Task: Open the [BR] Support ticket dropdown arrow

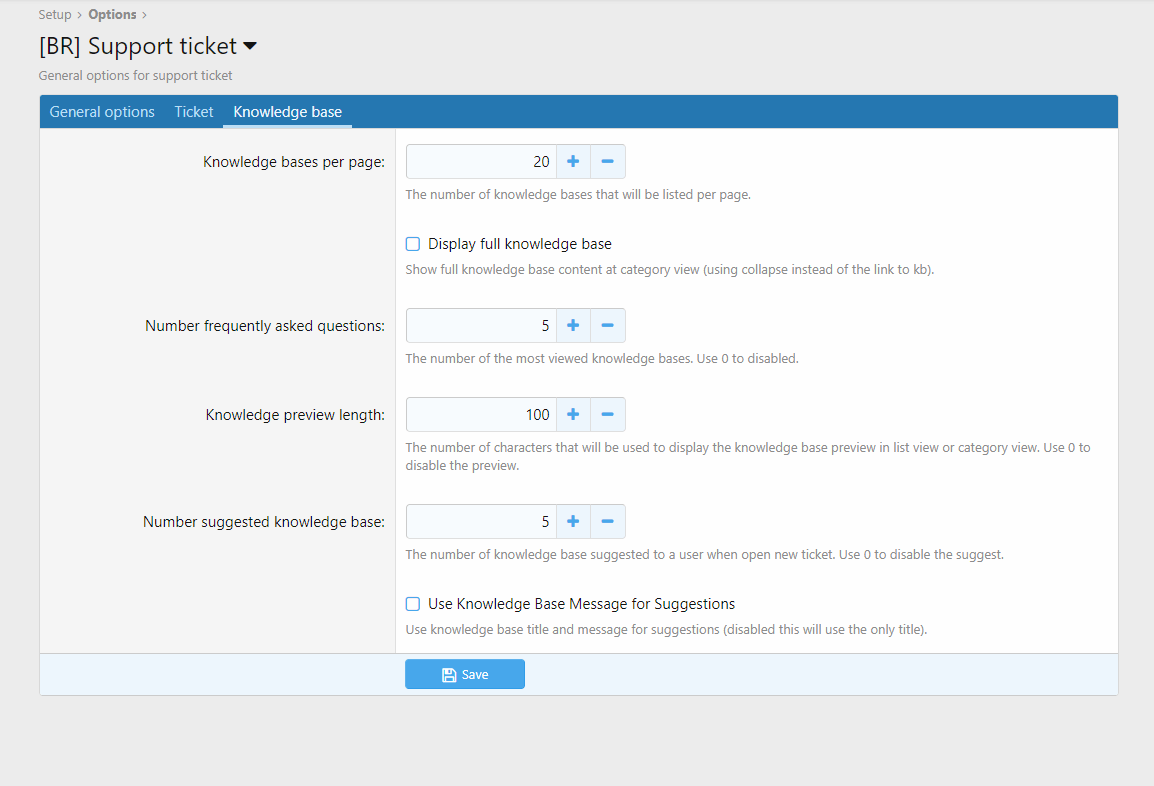Action: point(250,47)
